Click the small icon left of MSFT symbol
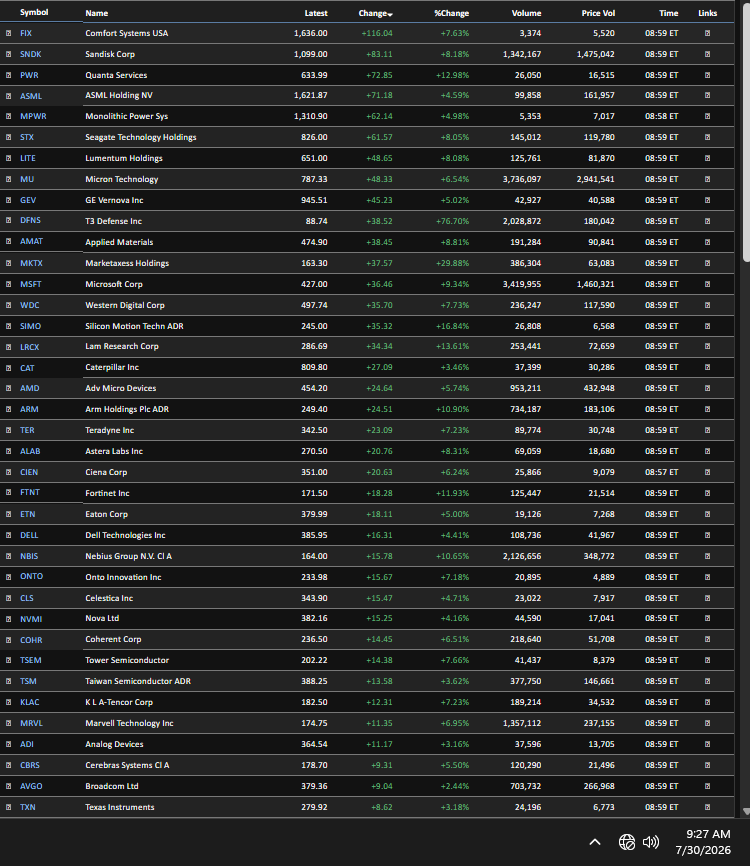 point(8,284)
